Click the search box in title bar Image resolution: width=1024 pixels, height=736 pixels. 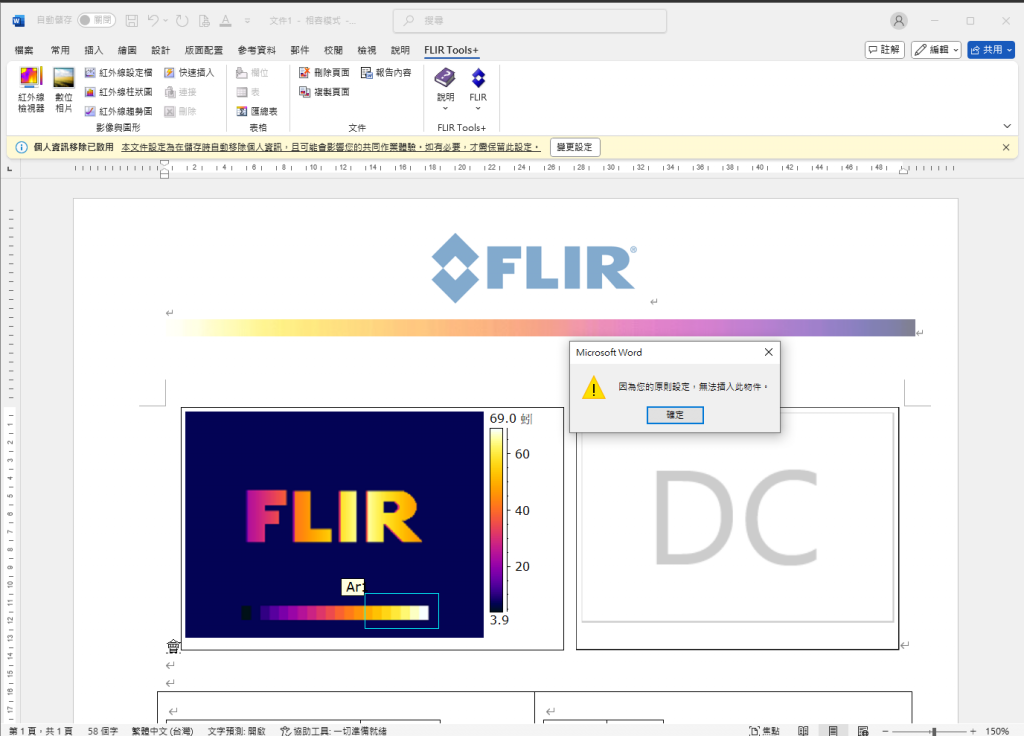530,21
